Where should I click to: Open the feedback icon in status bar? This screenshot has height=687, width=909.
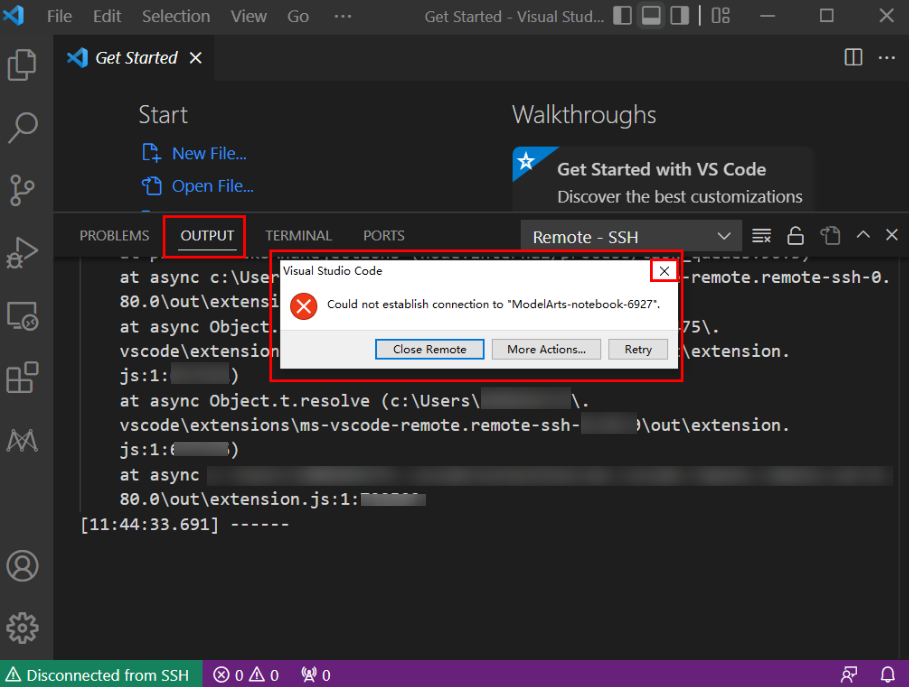849,675
